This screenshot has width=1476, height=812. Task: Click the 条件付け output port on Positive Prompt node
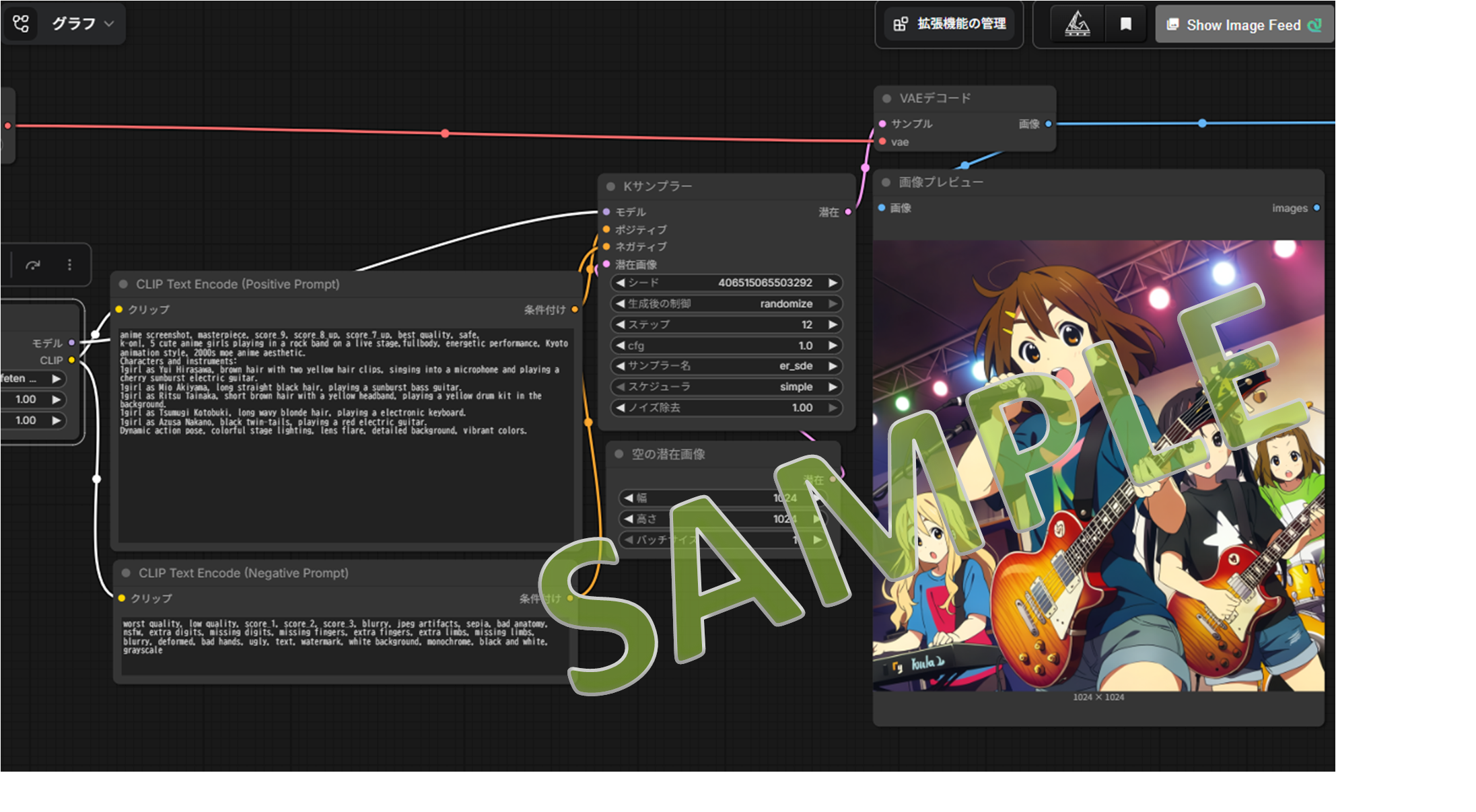[575, 309]
